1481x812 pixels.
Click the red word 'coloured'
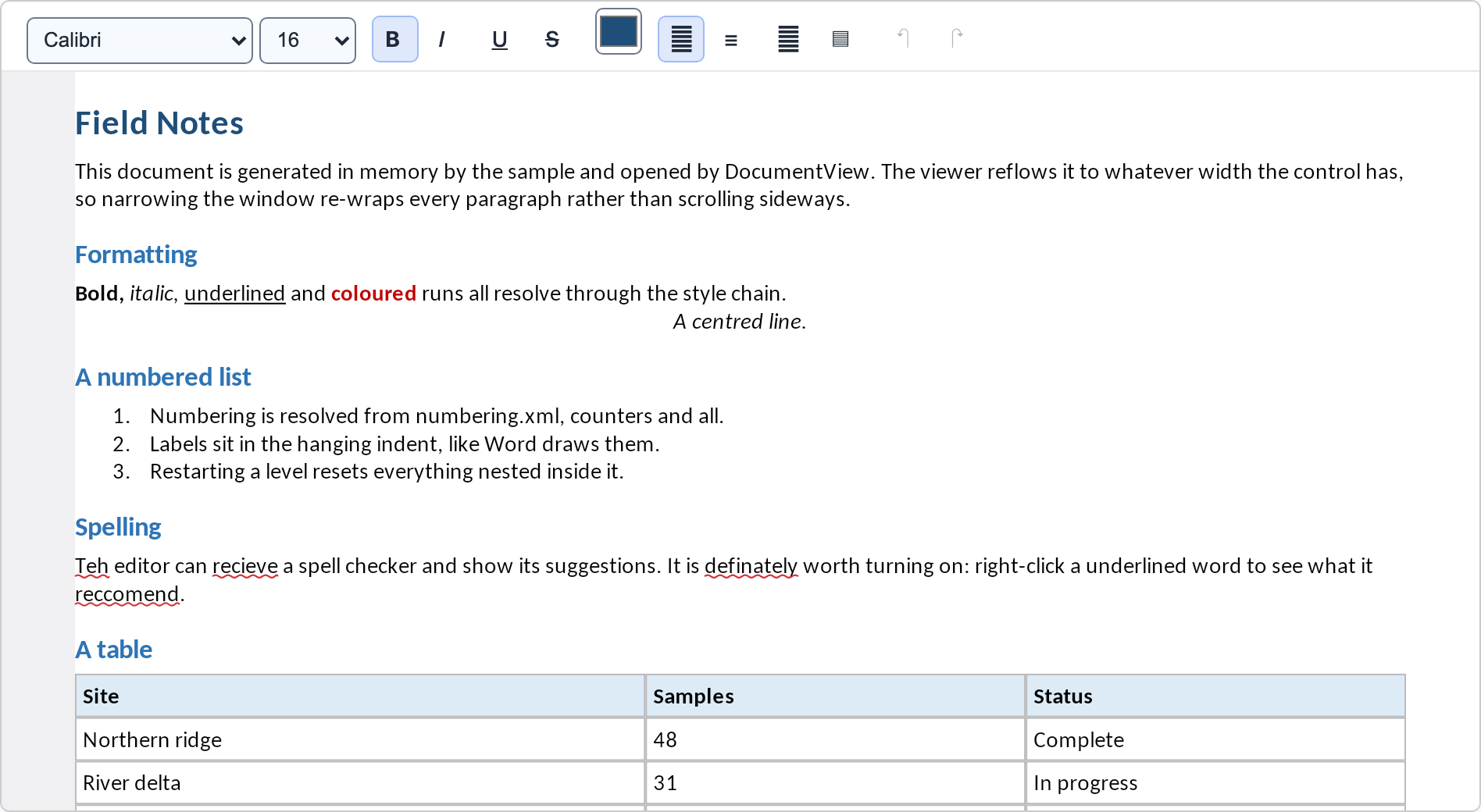(373, 294)
